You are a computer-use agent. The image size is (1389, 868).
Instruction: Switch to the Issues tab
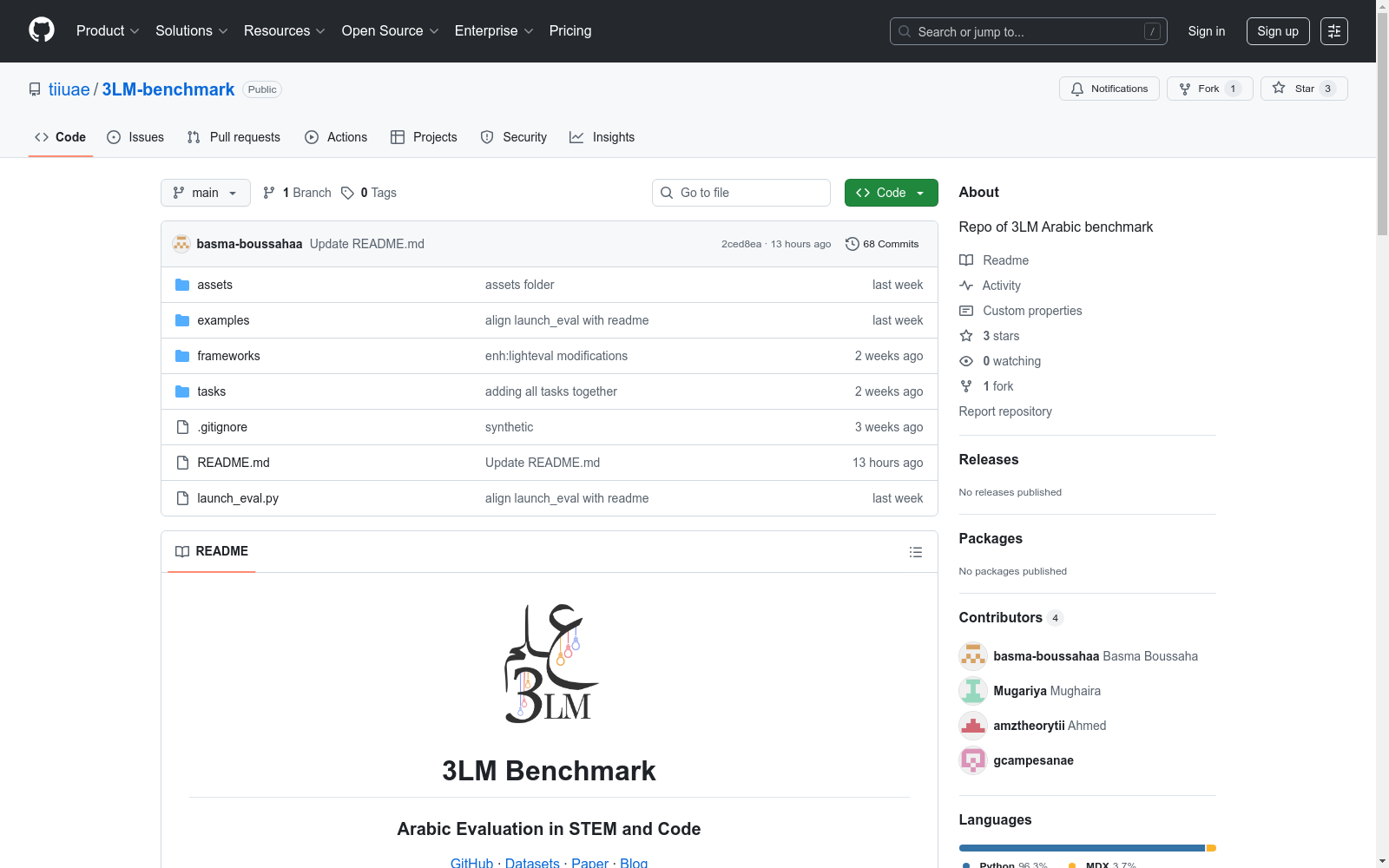coord(135,137)
